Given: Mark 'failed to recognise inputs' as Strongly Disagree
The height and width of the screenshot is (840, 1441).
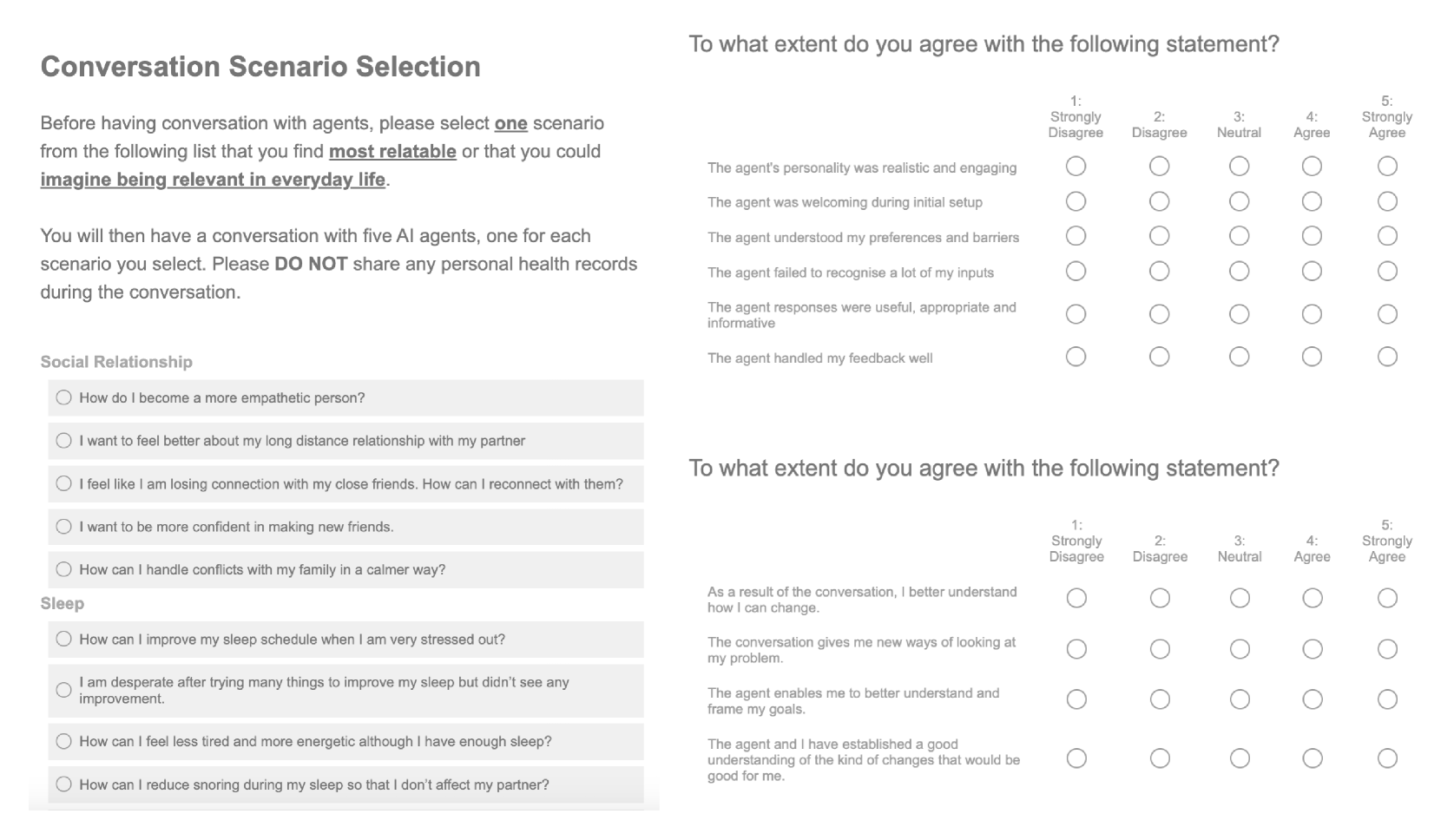Looking at the screenshot, I should coord(1076,272).
